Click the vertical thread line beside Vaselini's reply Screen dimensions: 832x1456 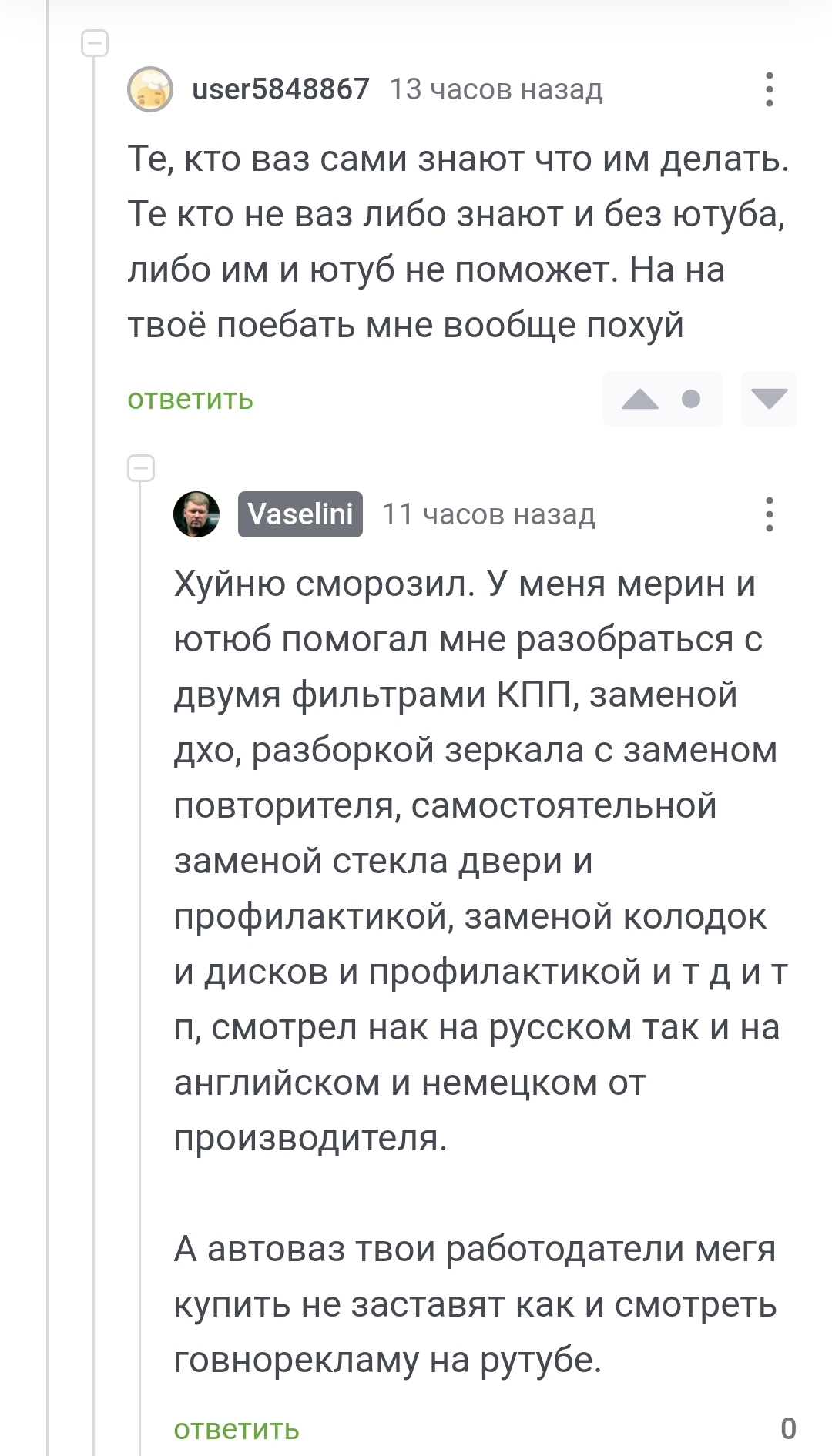141,924
